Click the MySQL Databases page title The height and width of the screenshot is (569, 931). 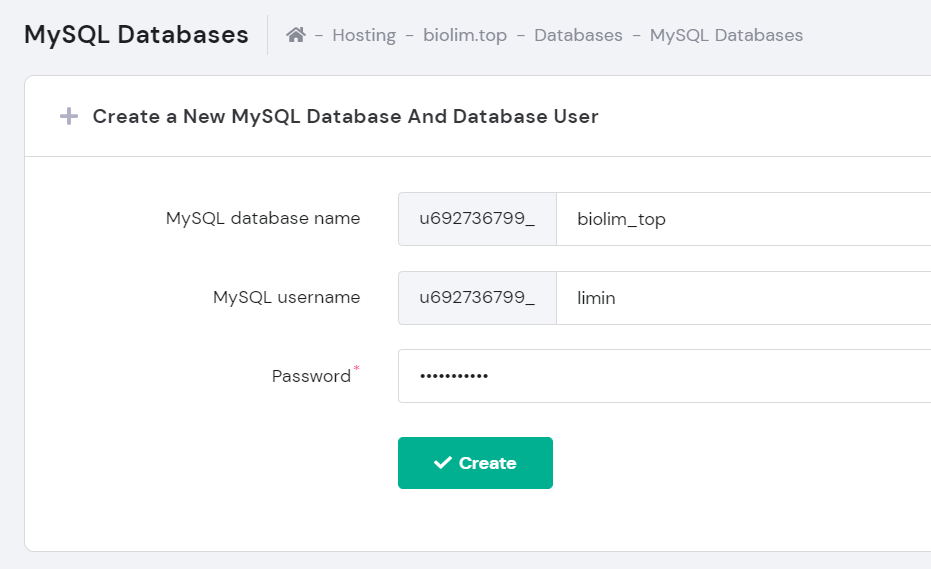tap(136, 34)
